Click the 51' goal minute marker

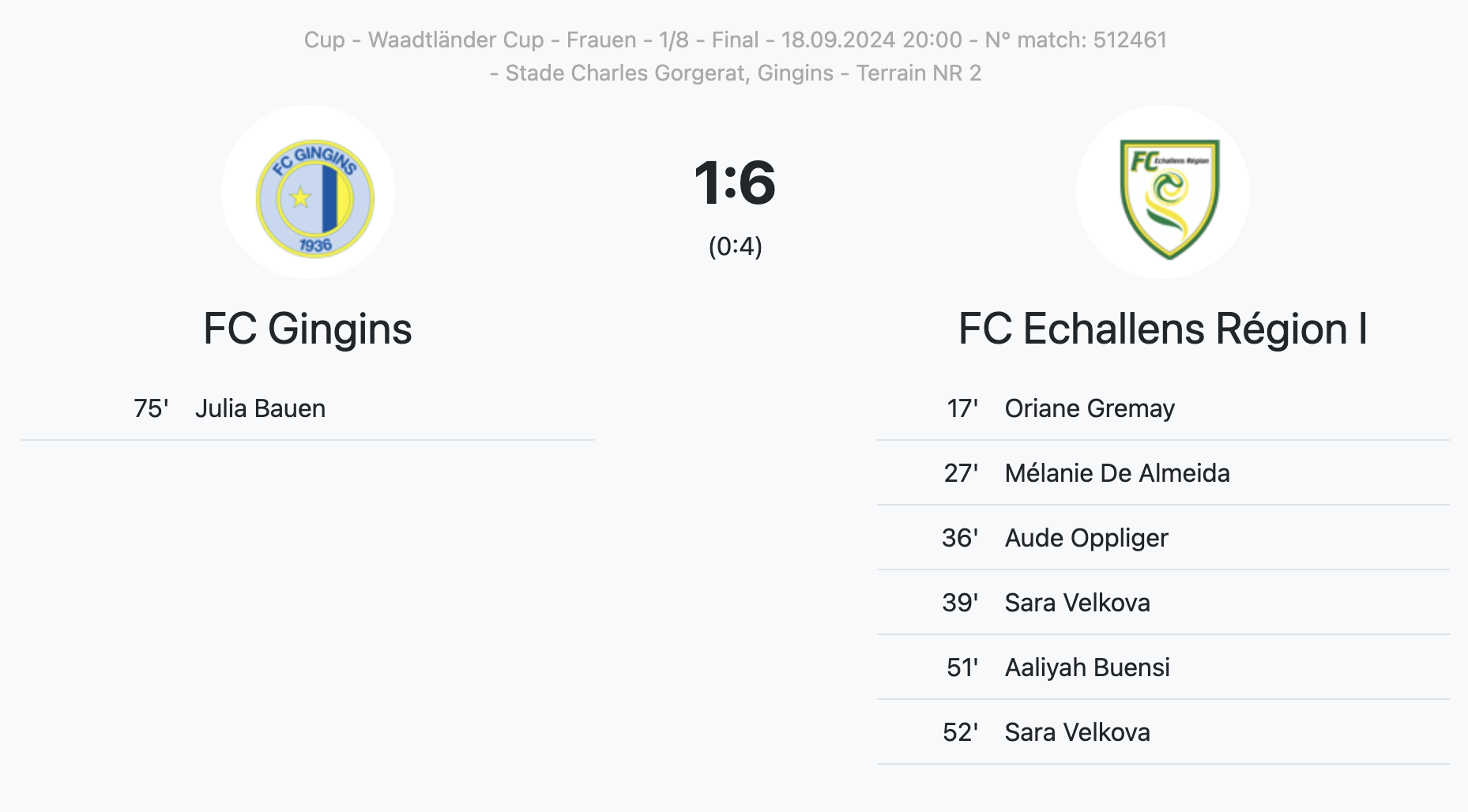[x=962, y=667]
